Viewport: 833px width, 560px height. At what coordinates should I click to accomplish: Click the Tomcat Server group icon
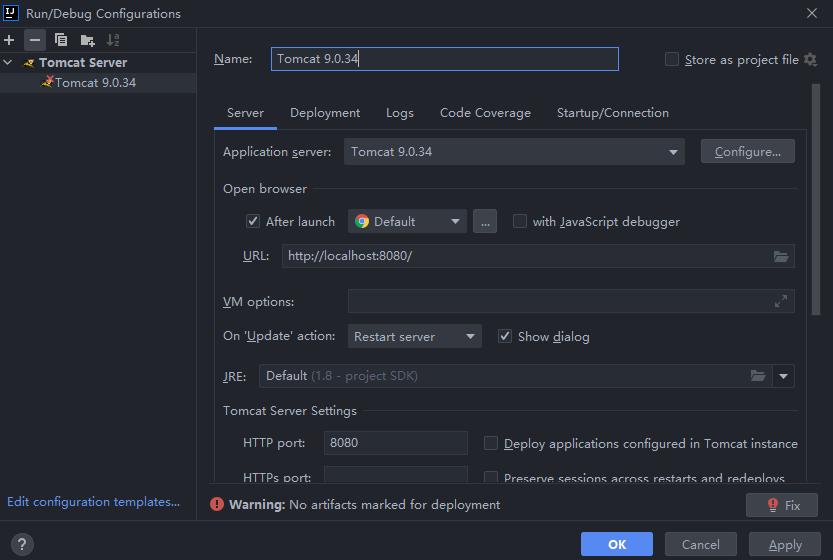[x=29, y=63]
